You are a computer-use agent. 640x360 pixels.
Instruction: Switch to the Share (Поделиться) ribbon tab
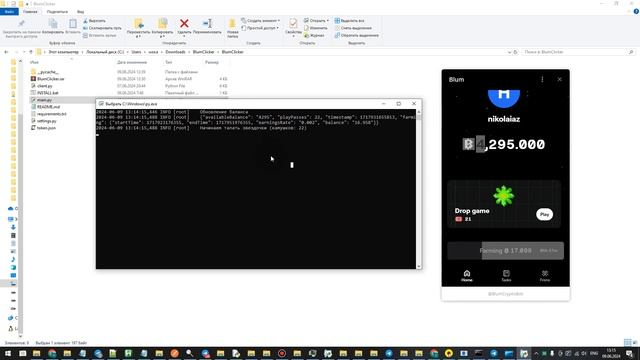pyautogui.click(x=57, y=11)
